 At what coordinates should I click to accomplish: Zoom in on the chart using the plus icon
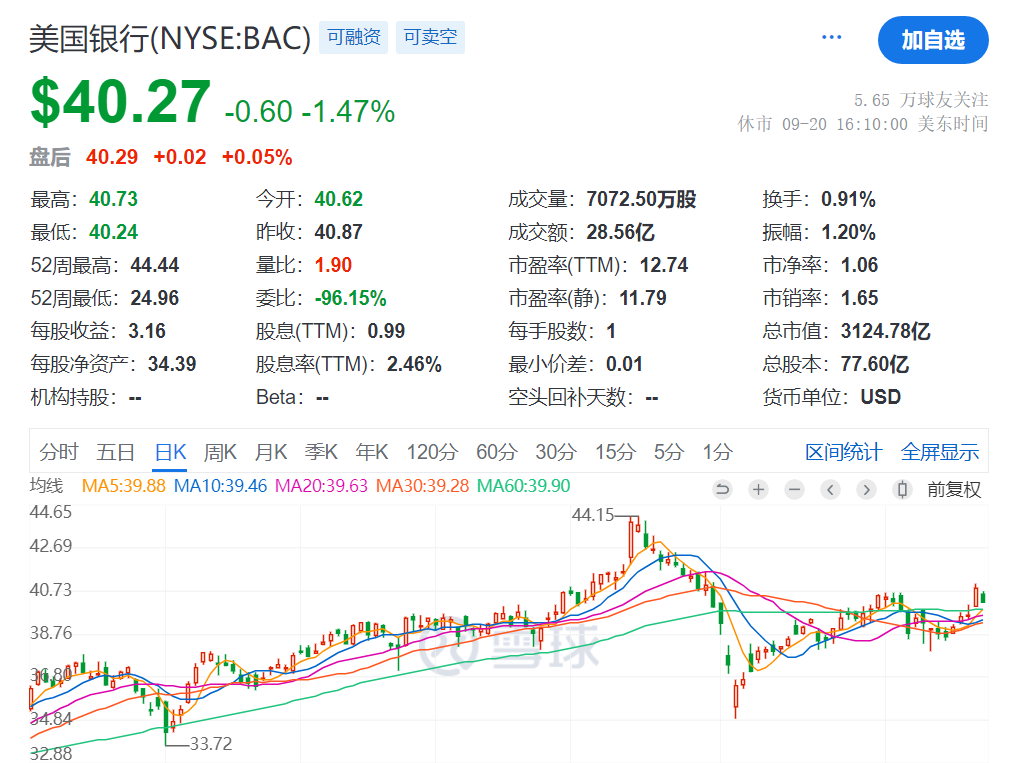click(x=758, y=489)
